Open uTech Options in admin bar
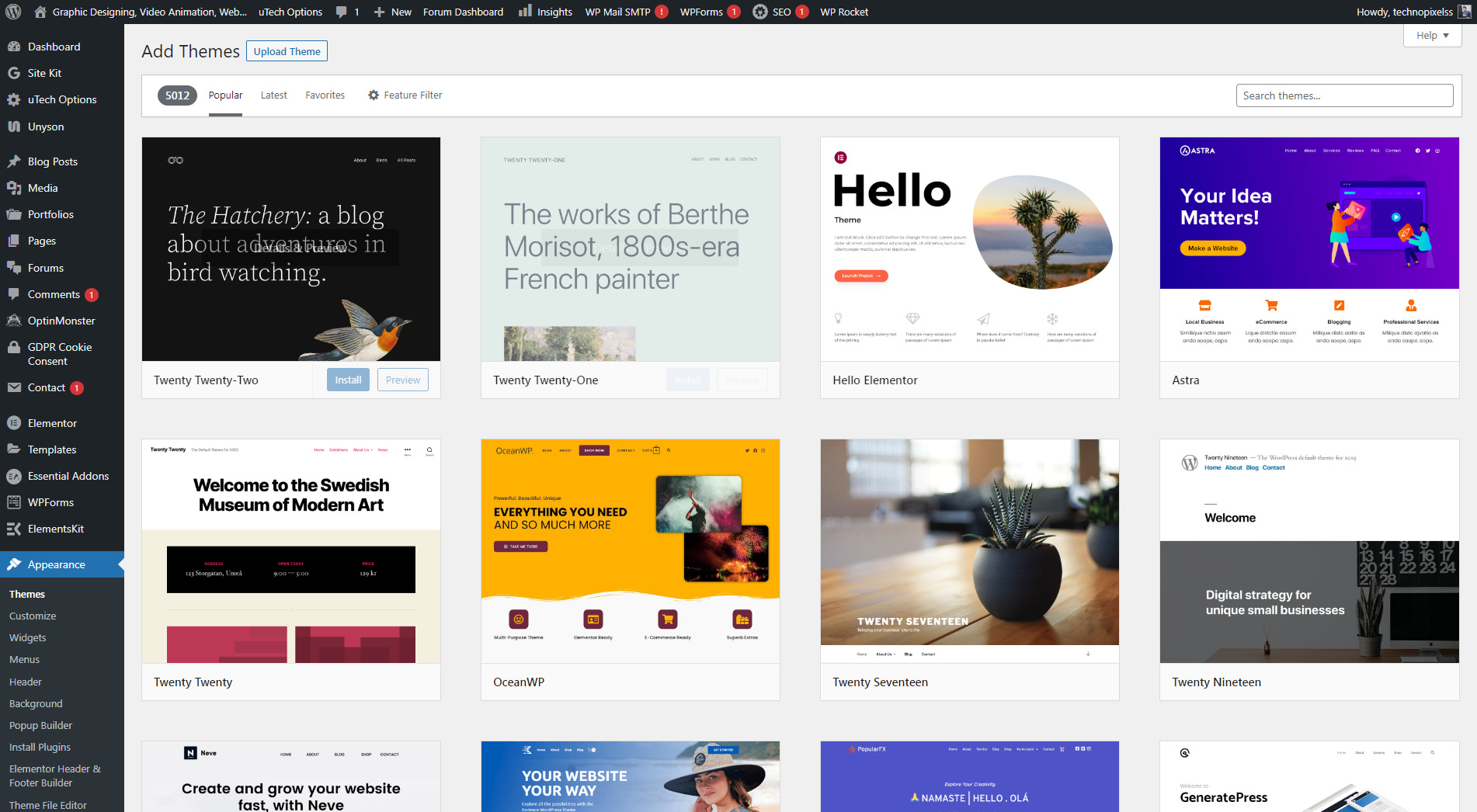This screenshot has width=1477, height=812. [x=290, y=12]
